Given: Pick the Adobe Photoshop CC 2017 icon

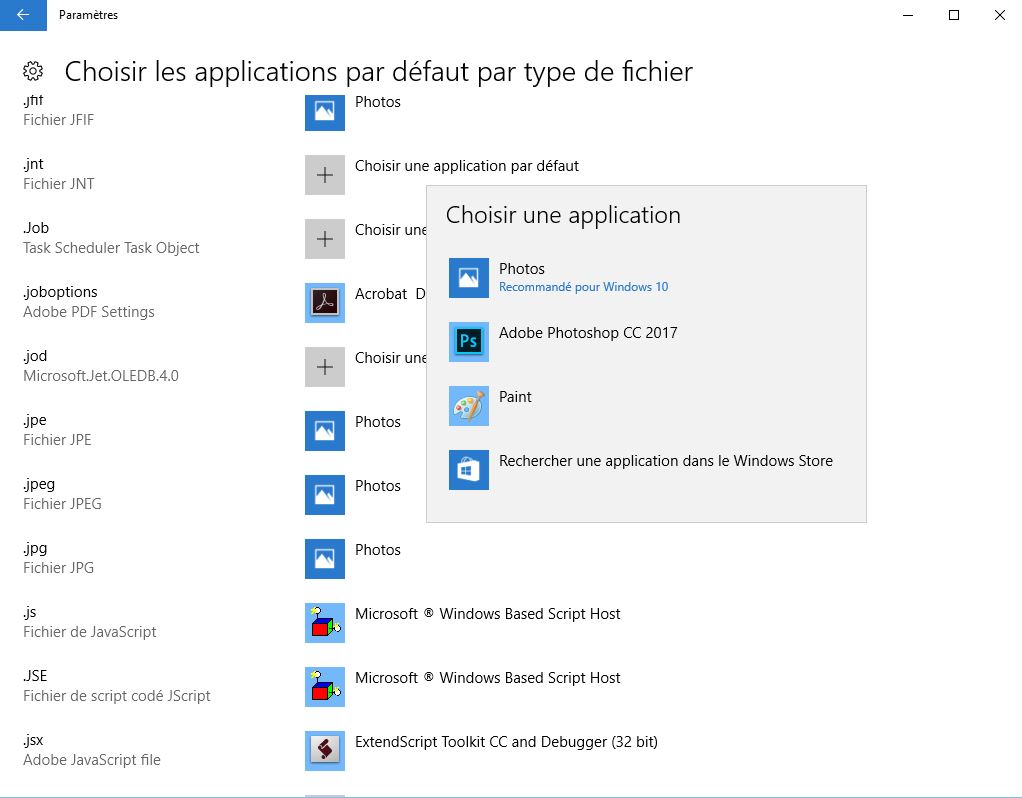Looking at the screenshot, I should click(469, 342).
